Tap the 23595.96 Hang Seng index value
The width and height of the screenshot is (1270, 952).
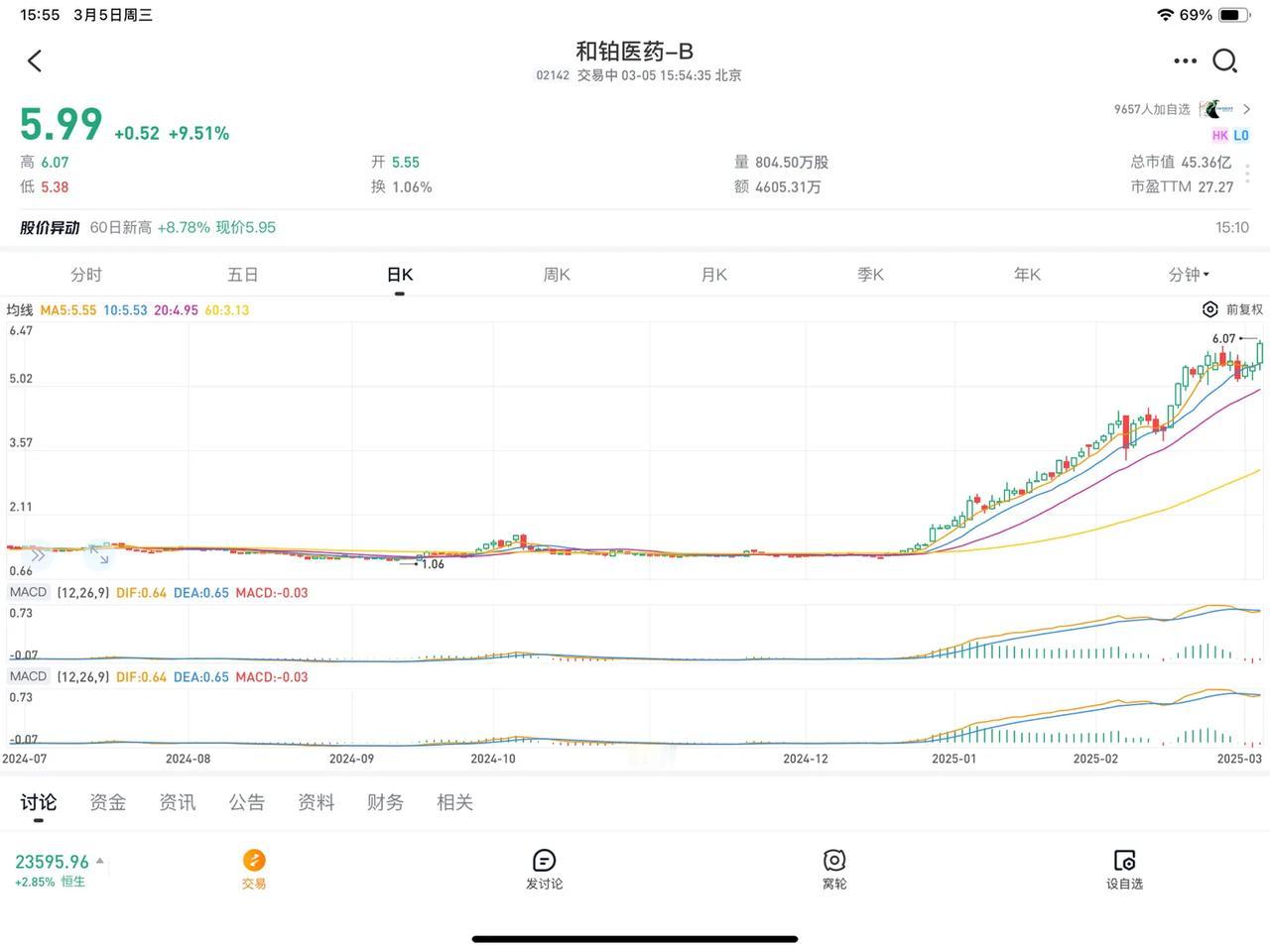(53, 862)
